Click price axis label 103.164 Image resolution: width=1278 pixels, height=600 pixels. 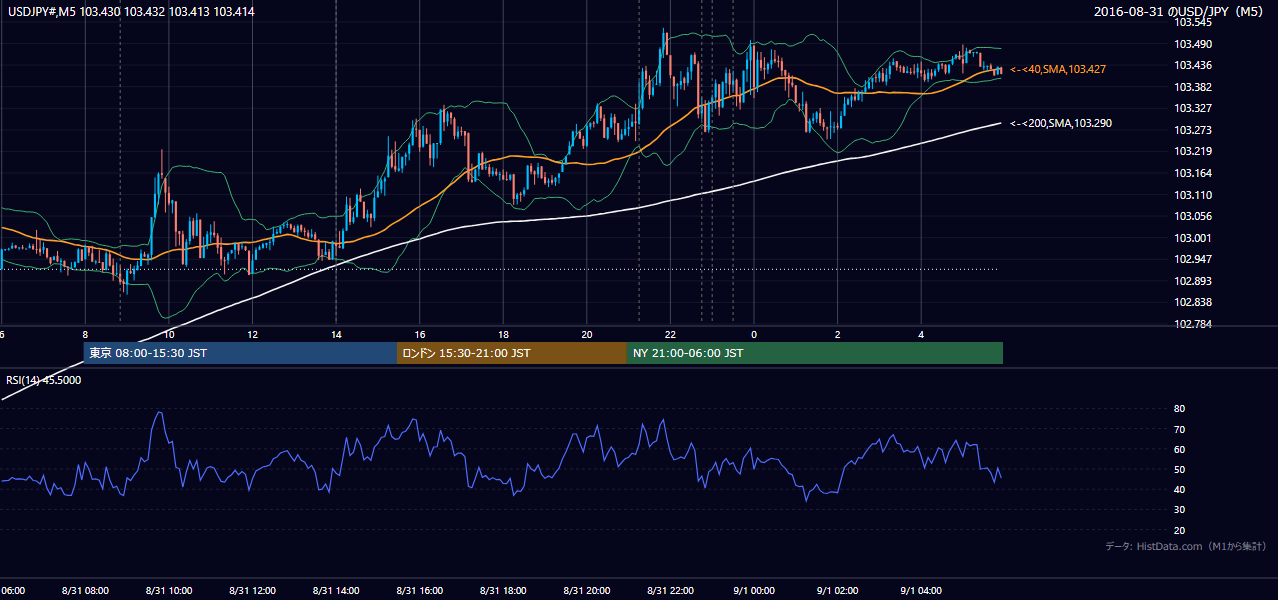coord(1192,173)
